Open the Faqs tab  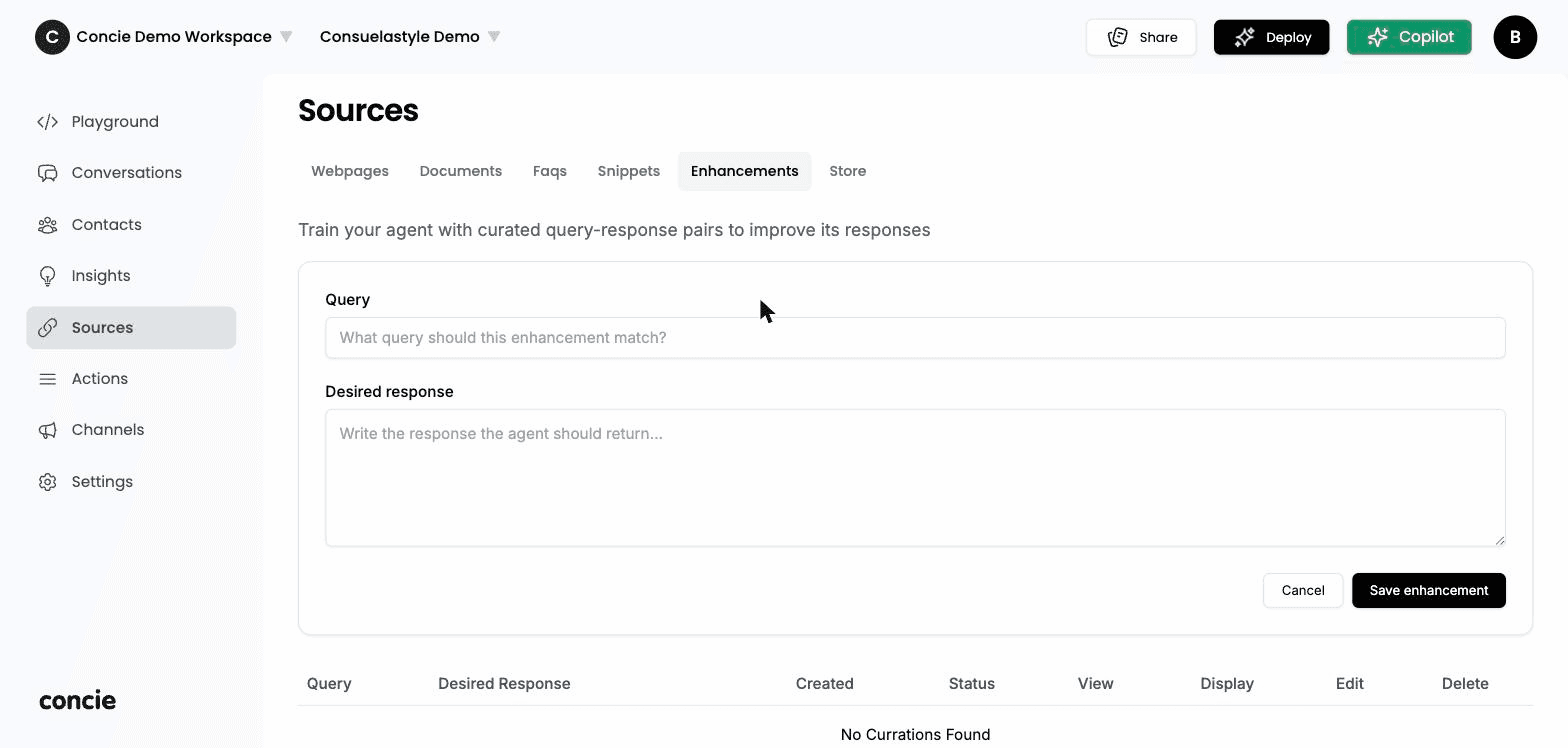[x=550, y=171]
